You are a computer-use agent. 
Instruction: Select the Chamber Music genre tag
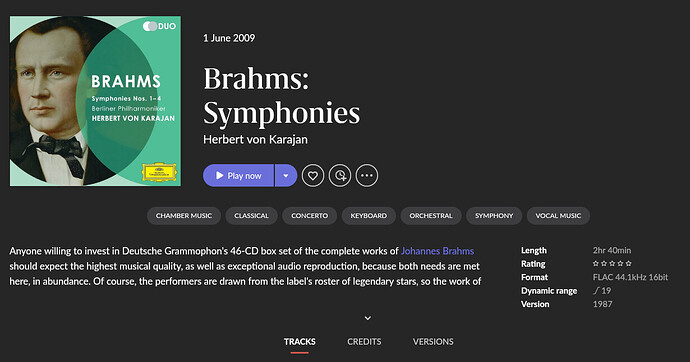coord(184,216)
